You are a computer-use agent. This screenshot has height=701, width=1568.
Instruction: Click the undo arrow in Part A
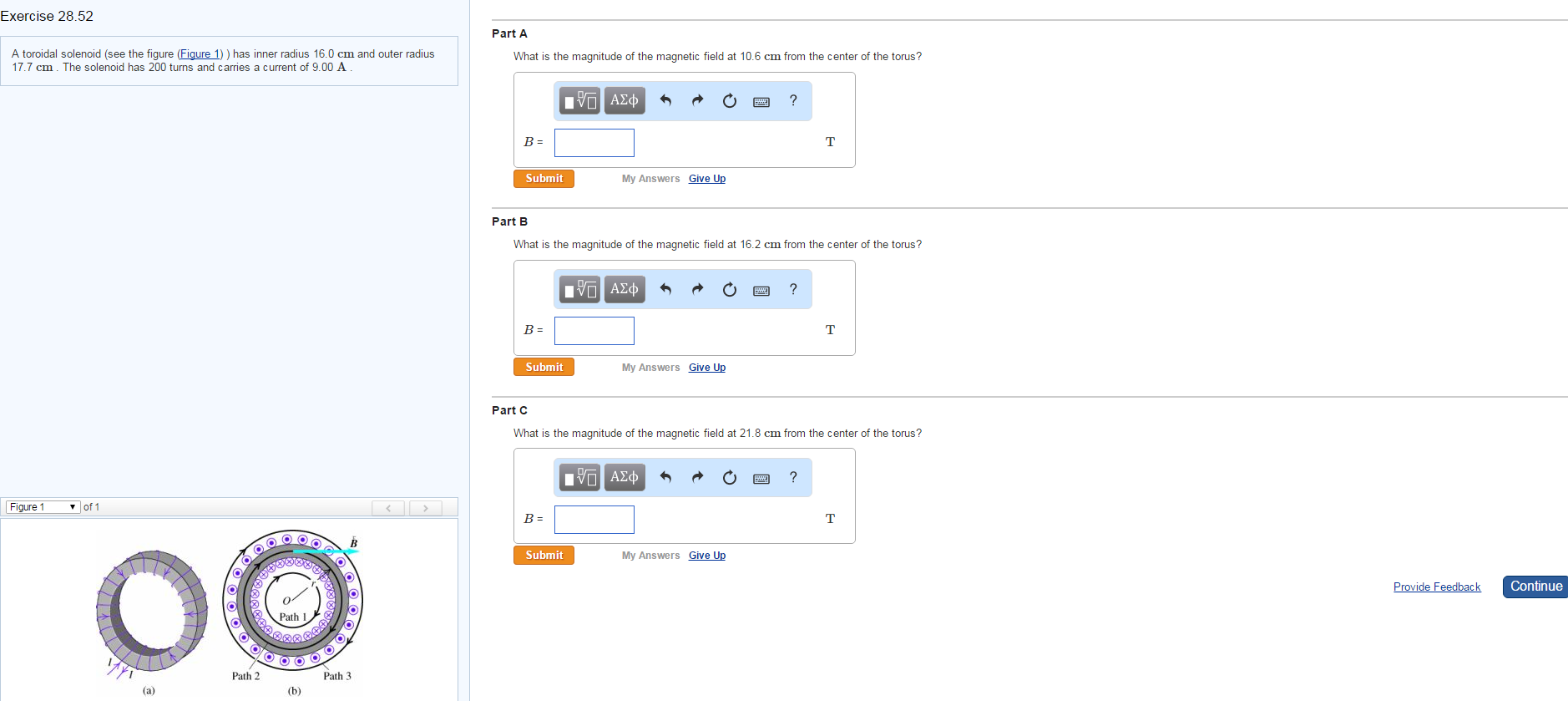(665, 101)
